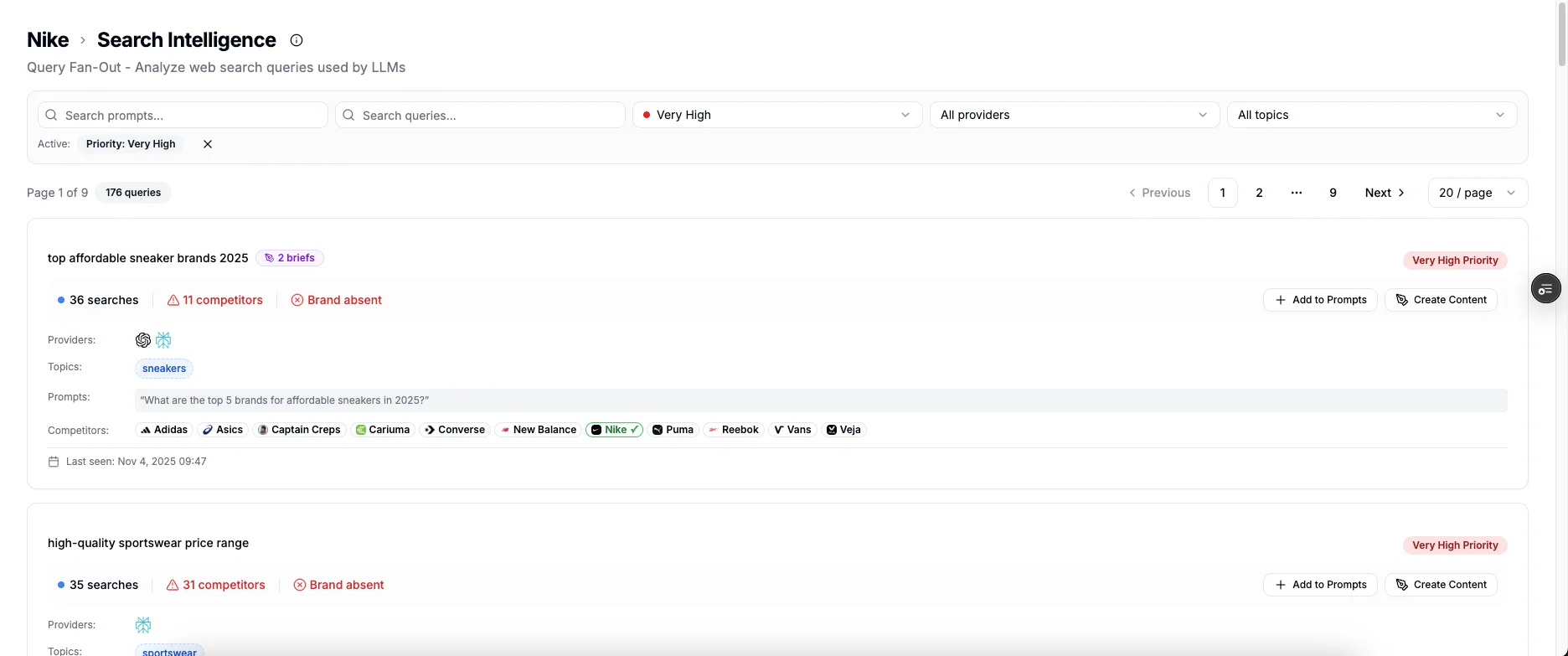The image size is (1568, 656).
Task: Select the Captain Creps competitor chip
Action: pyautogui.click(x=299, y=430)
